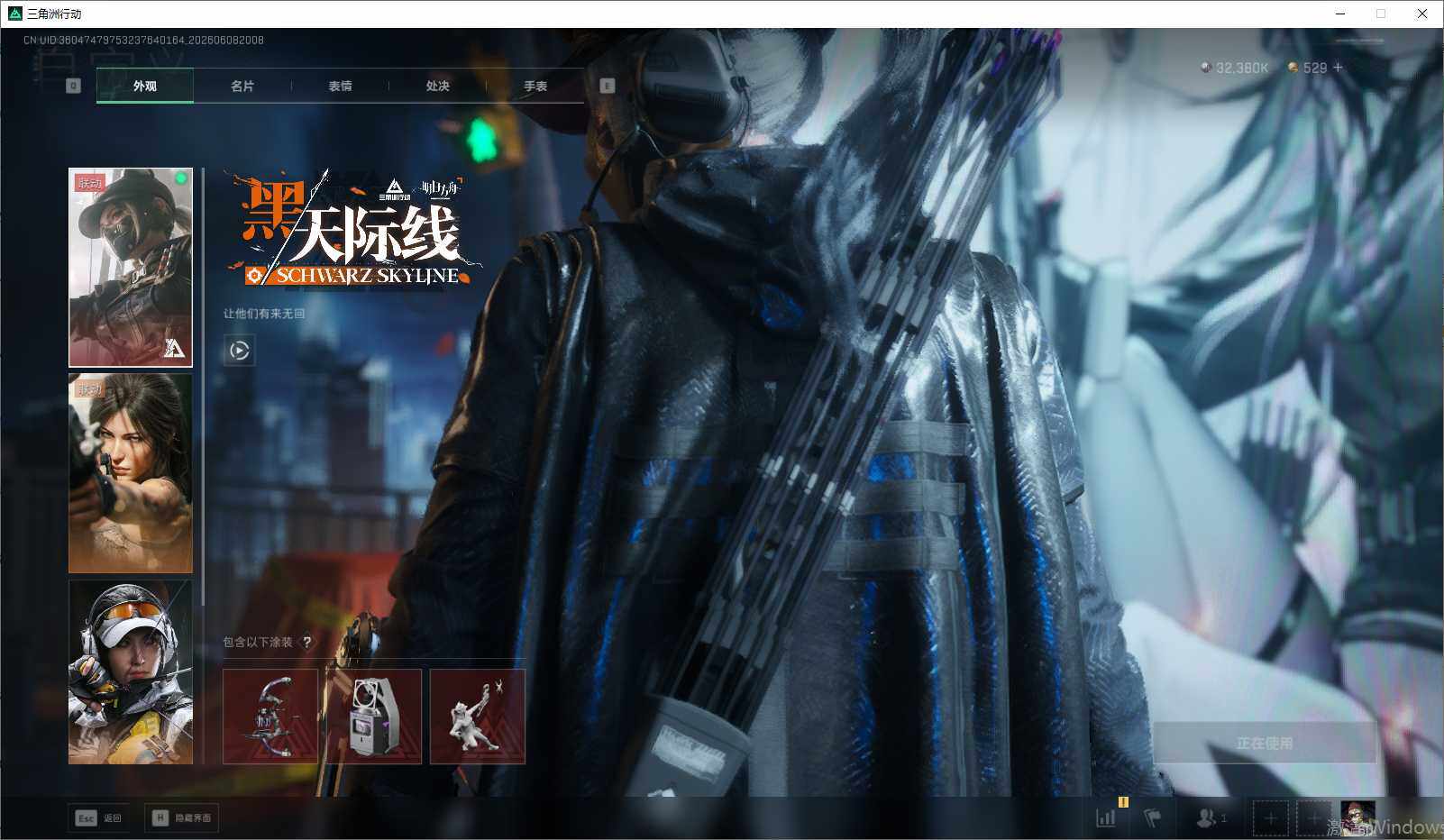Screen dimensions: 1444x840
Task: Select the masked archer 联动 skin thumbnail
Action: click(131, 268)
